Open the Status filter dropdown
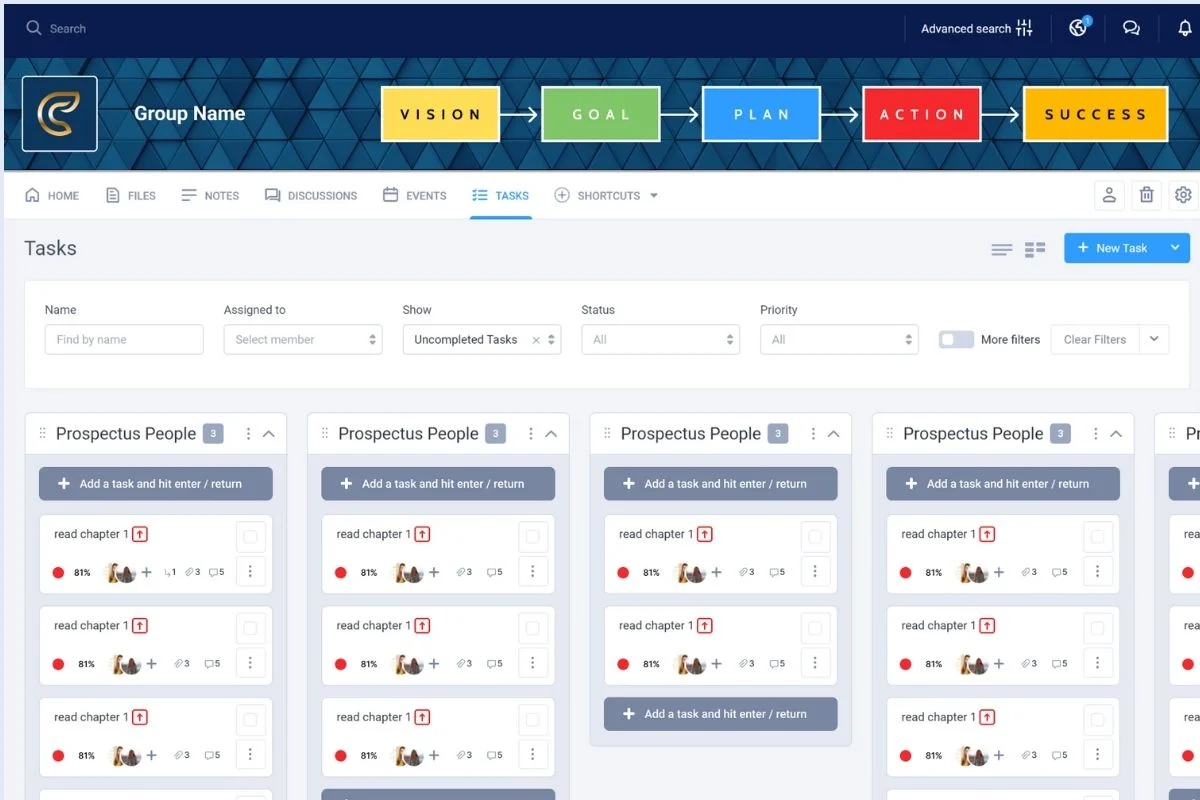The image size is (1200, 800). 660,339
